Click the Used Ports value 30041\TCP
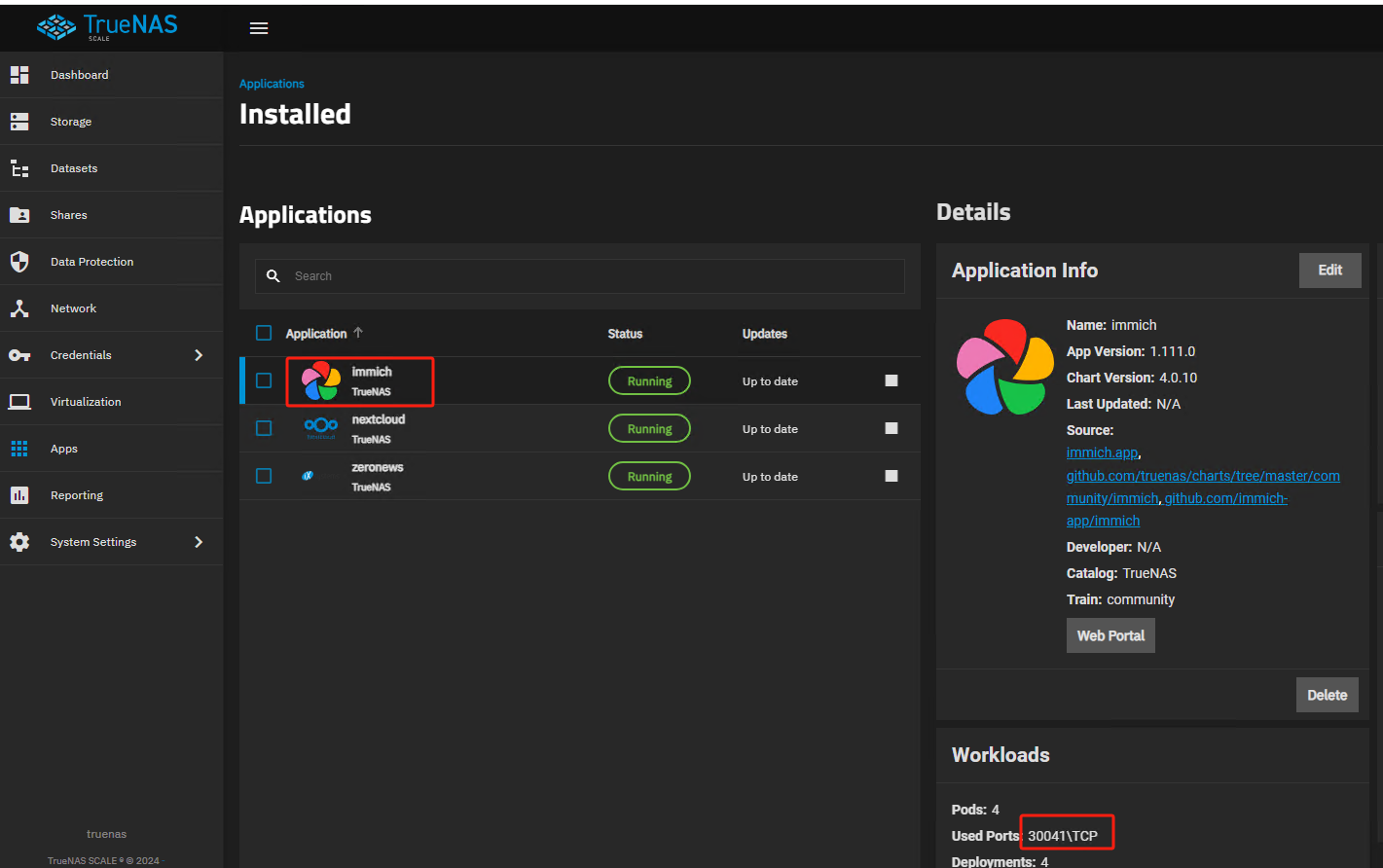Screen dimensions: 1383x868 click(1063, 836)
